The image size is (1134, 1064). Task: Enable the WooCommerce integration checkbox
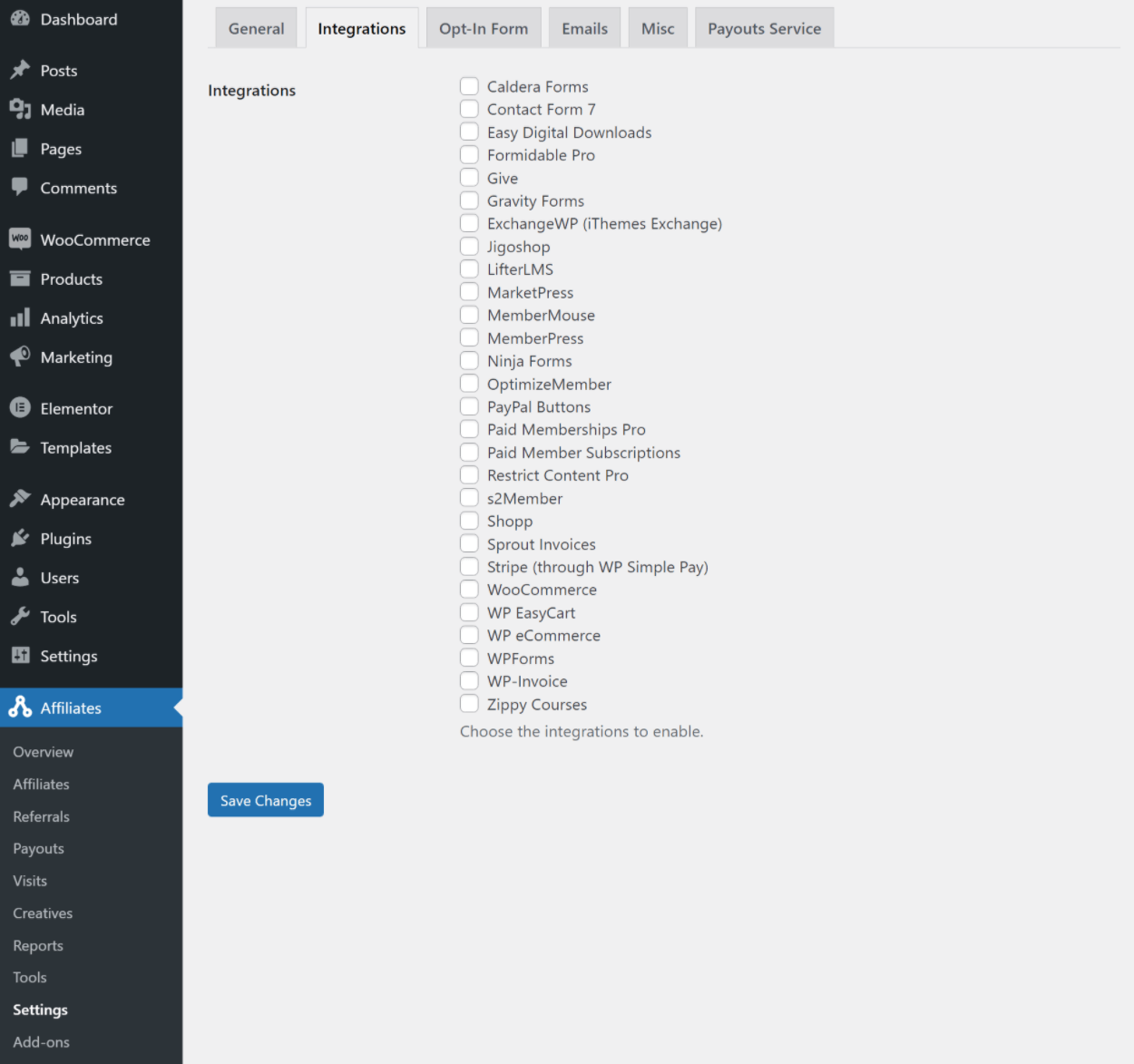[469, 590]
